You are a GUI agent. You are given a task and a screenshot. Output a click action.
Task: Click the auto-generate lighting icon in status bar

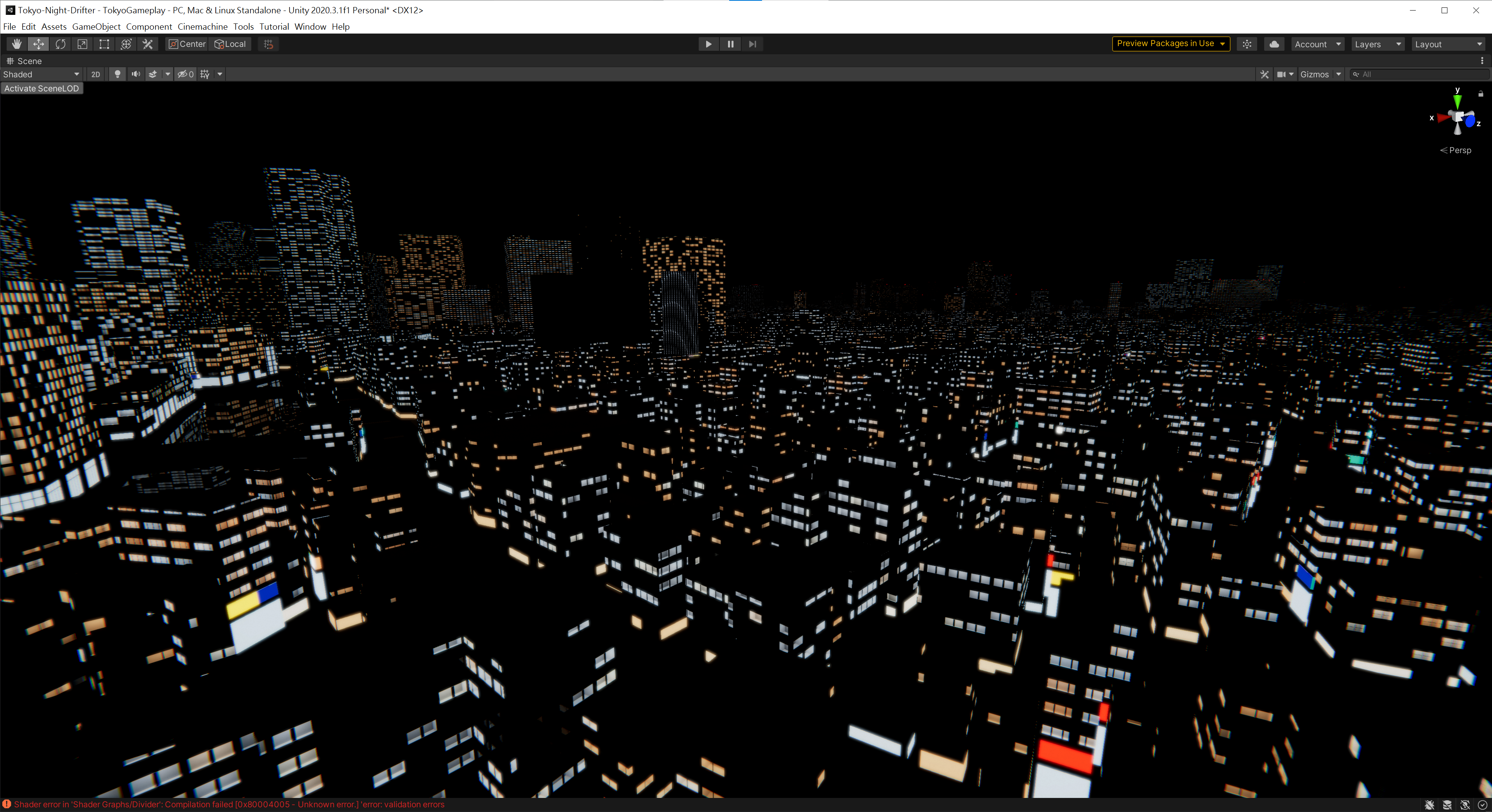(1465, 805)
